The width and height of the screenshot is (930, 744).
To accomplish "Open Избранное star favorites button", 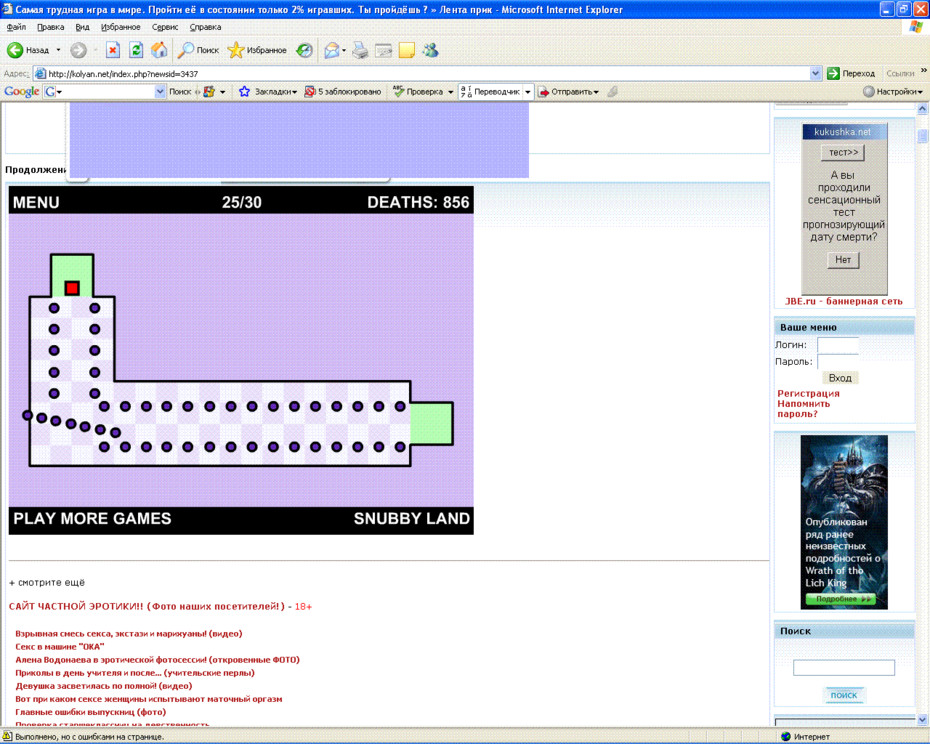I will (x=257, y=50).
